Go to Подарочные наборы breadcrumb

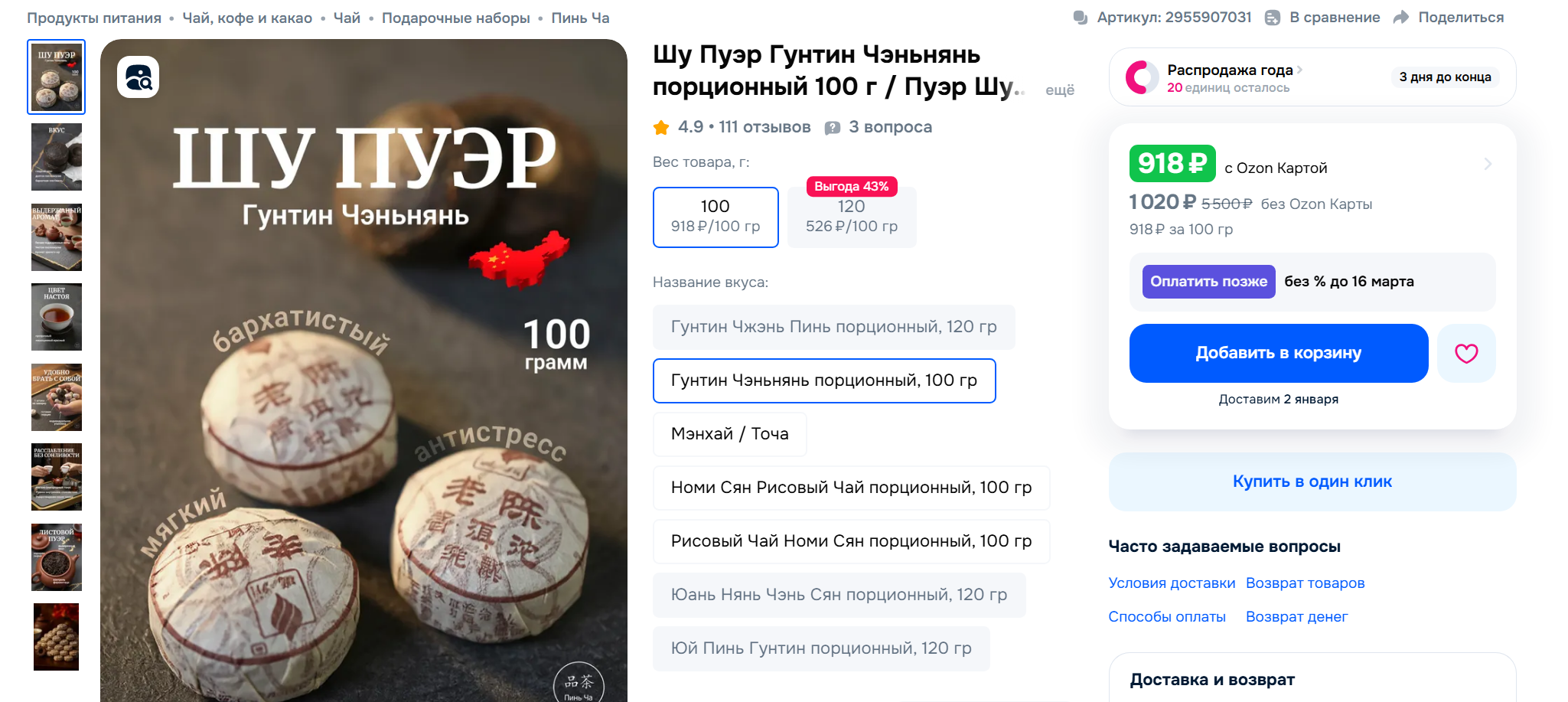[x=456, y=18]
